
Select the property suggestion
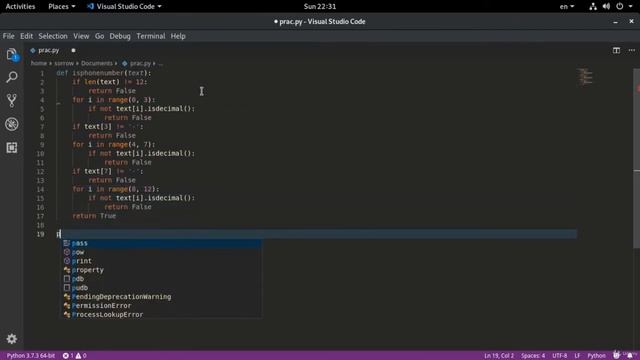[x=162, y=270]
